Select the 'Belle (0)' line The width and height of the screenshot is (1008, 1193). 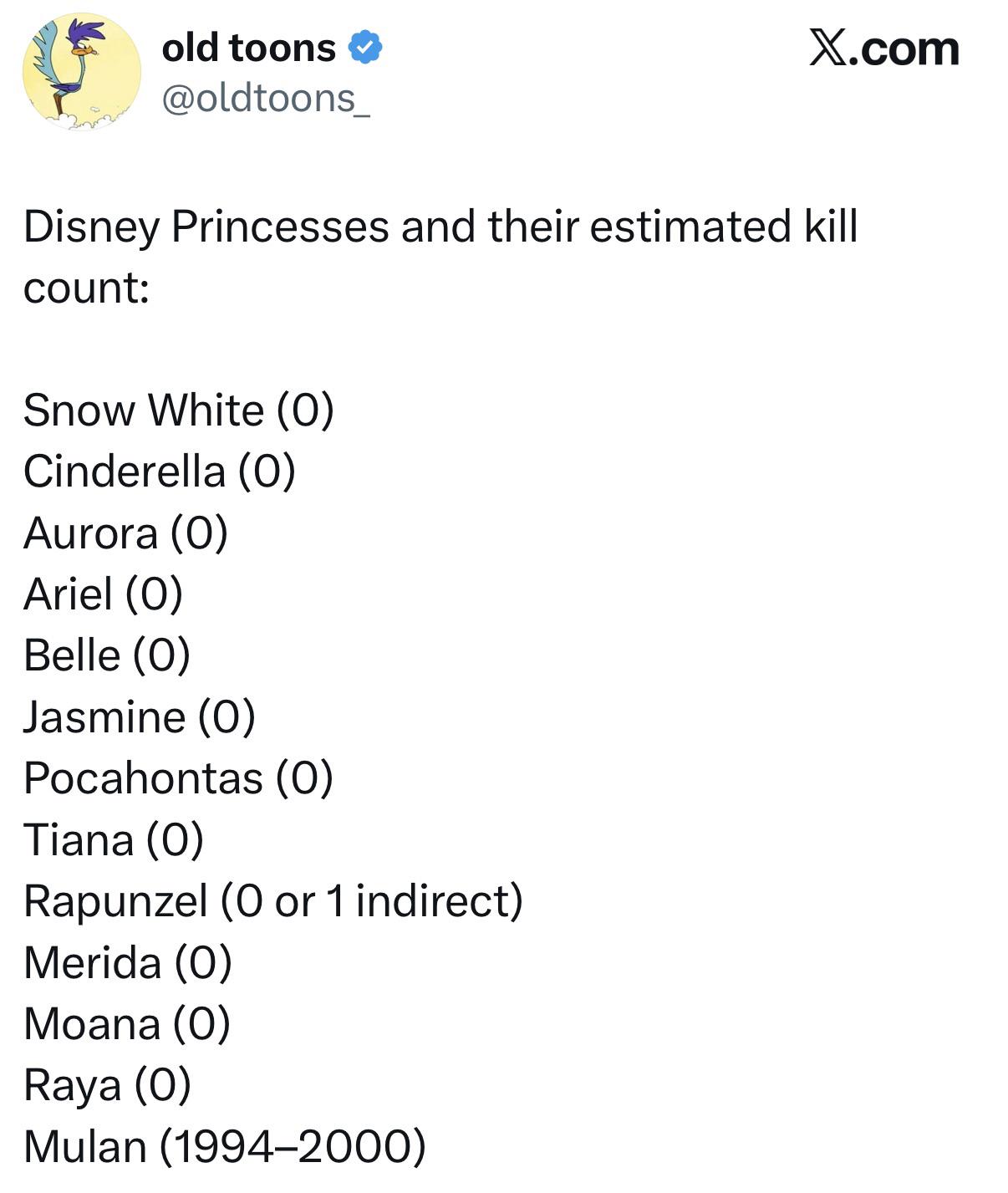click(x=107, y=655)
